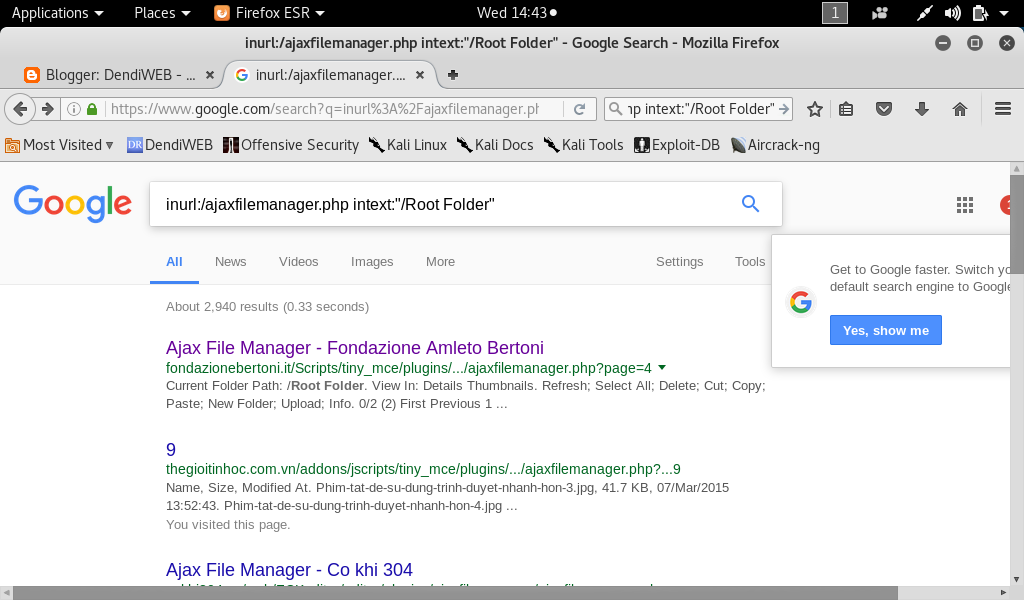
Task: Open search engine options magnifier in search bar
Action: click(x=615, y=109)
